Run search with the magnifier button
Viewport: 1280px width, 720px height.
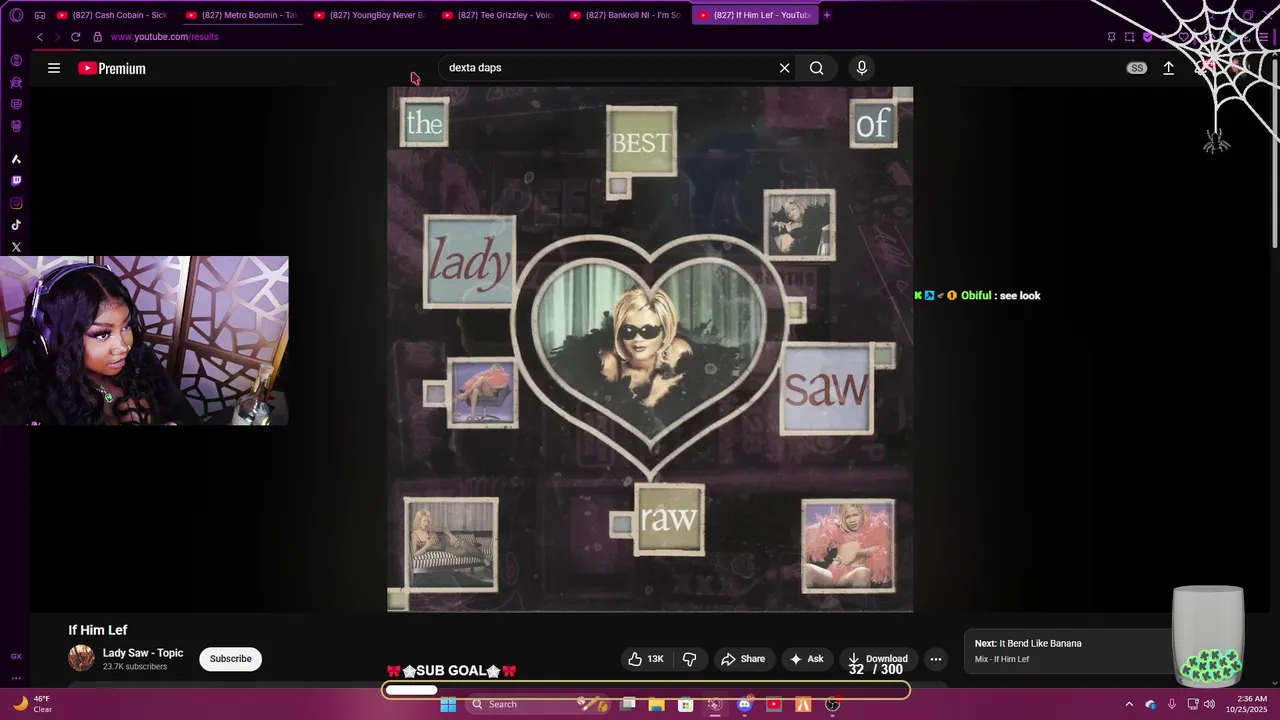[x=817, y=68]
